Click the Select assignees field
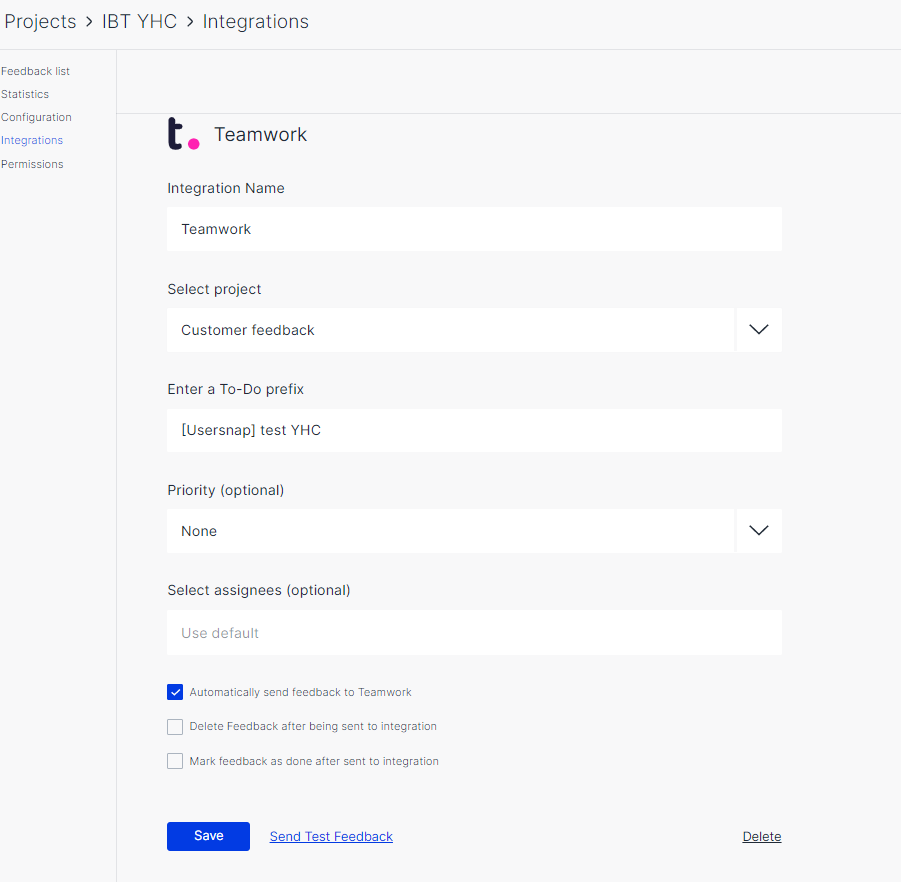 pyautogui.click(x=474, y=633)
